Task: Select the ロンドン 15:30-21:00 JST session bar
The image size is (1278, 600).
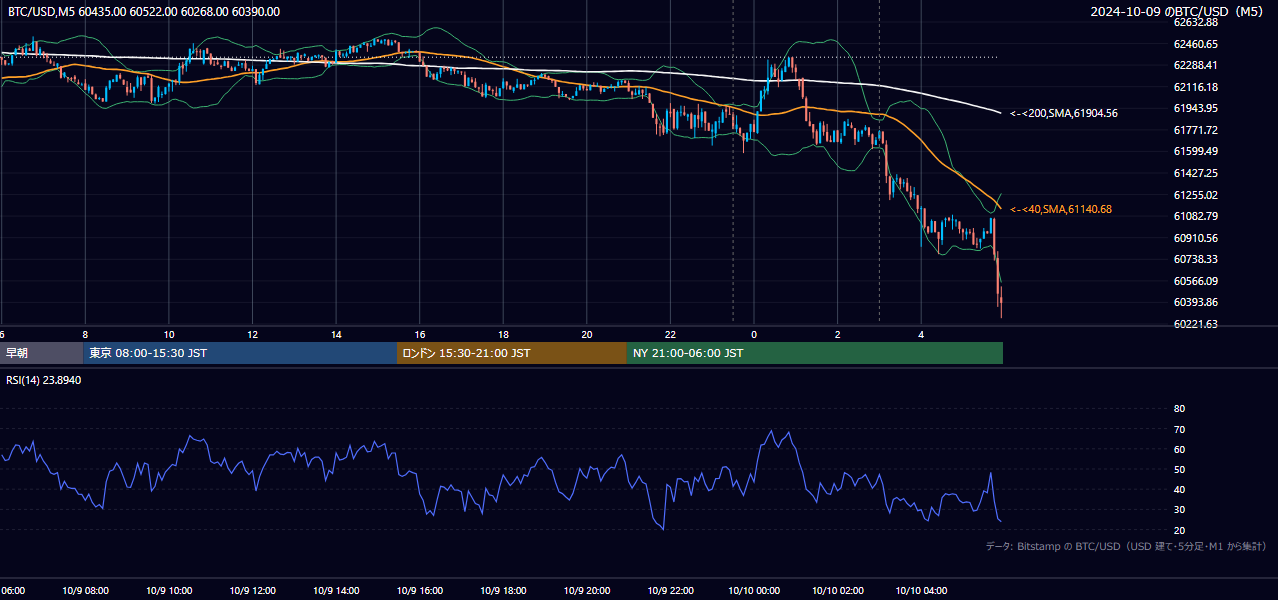Action: pyautogui.click(x=512, y=353)
